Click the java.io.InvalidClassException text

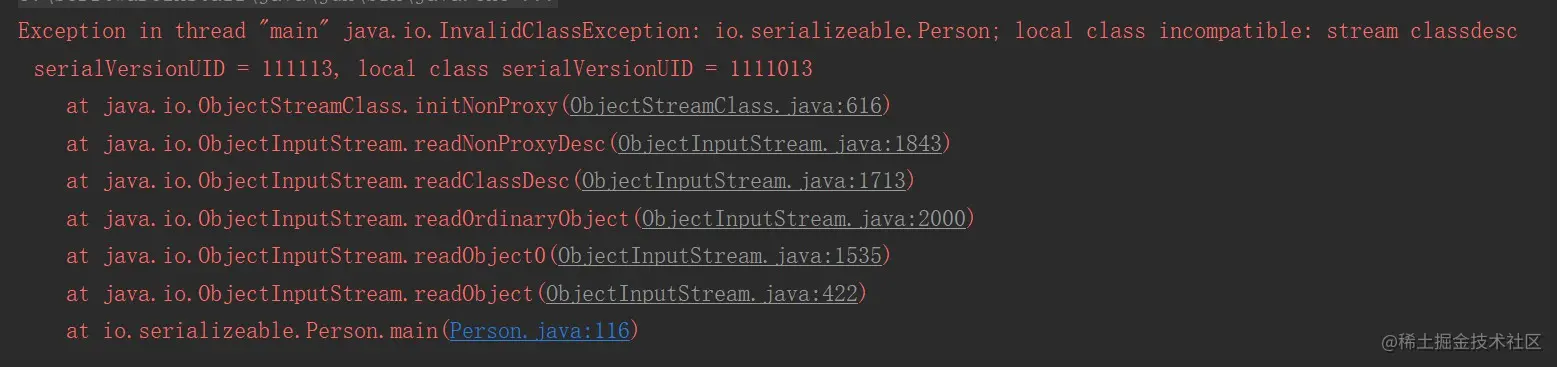[521, 31]
